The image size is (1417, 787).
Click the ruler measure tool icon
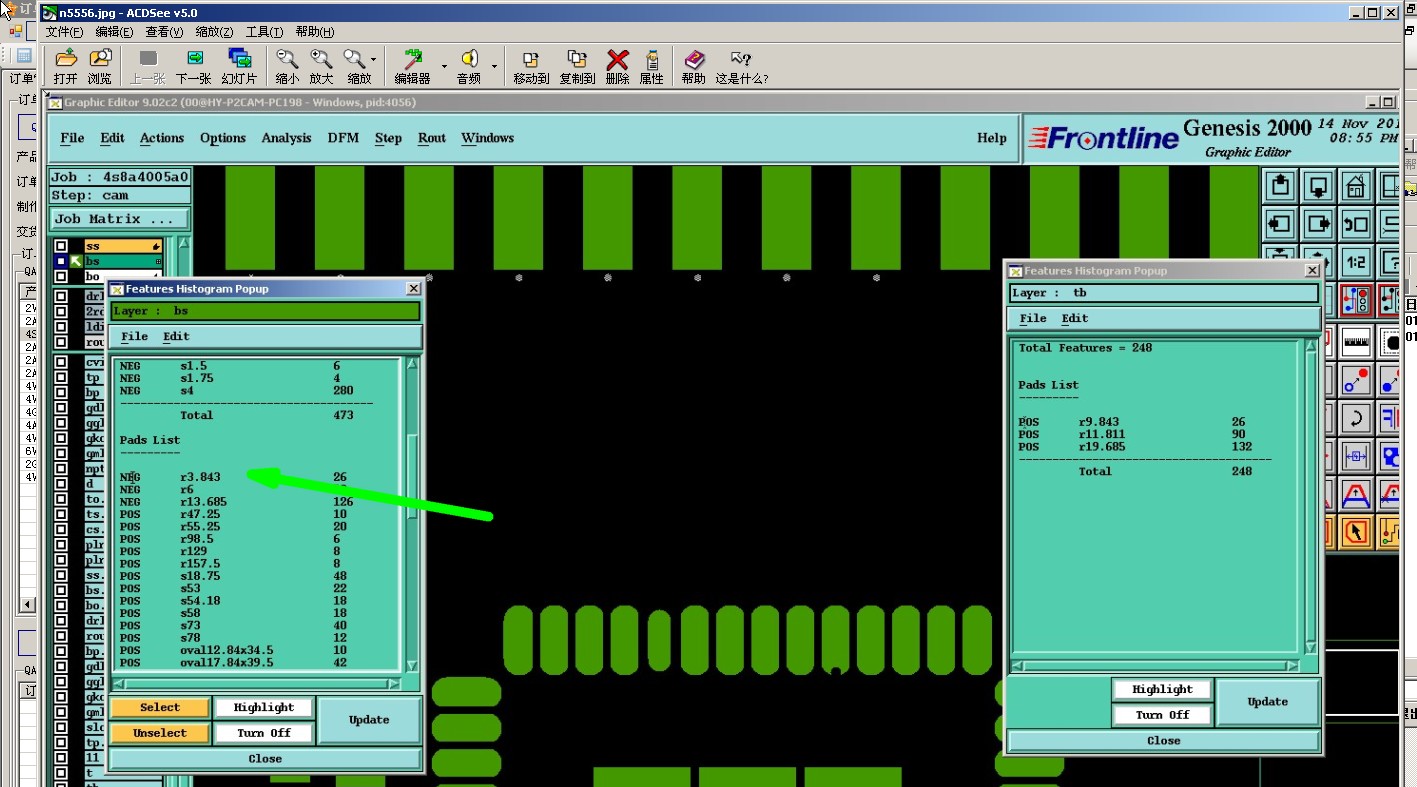(1356, 342)
